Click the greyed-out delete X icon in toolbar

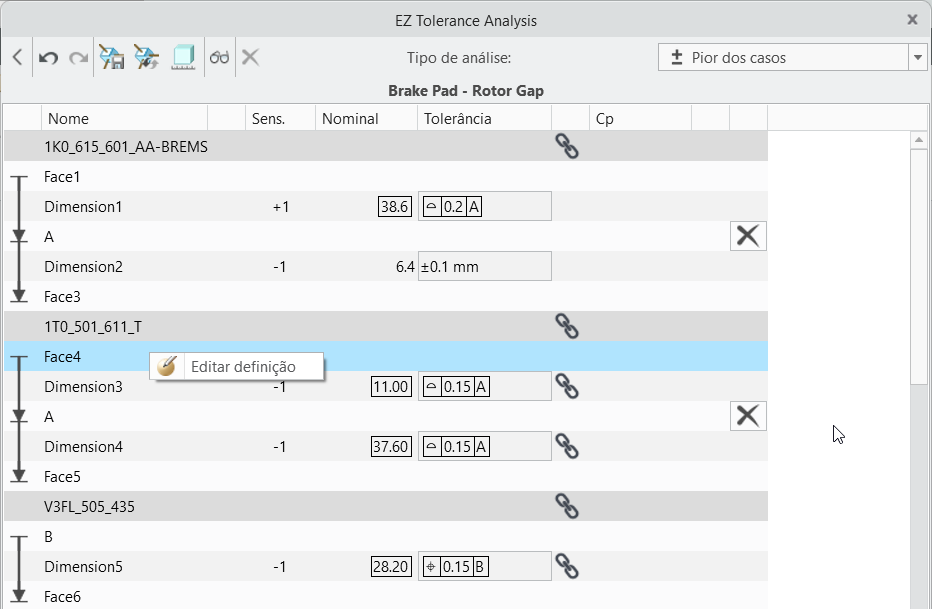pyautogui.click(x=250, y=58)
